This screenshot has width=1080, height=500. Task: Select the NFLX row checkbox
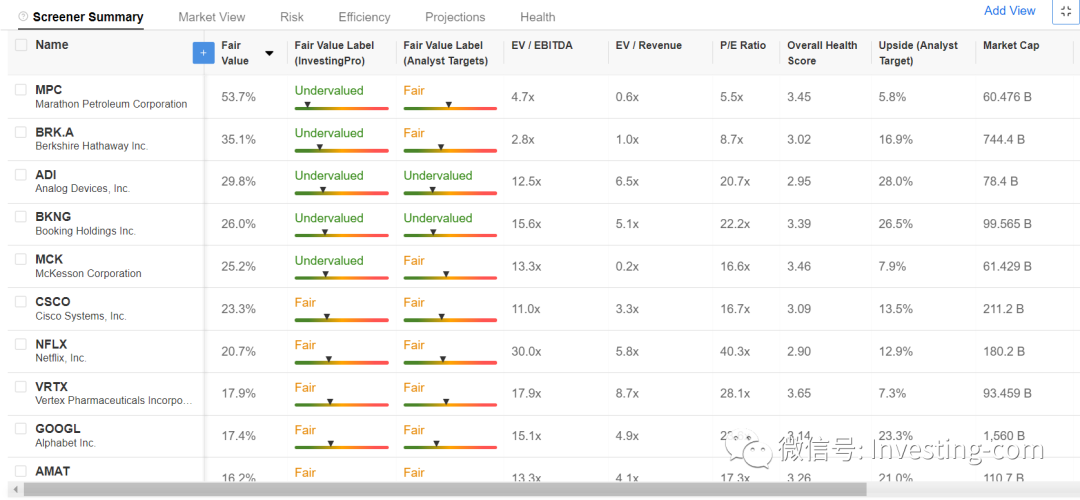[21, 344]
